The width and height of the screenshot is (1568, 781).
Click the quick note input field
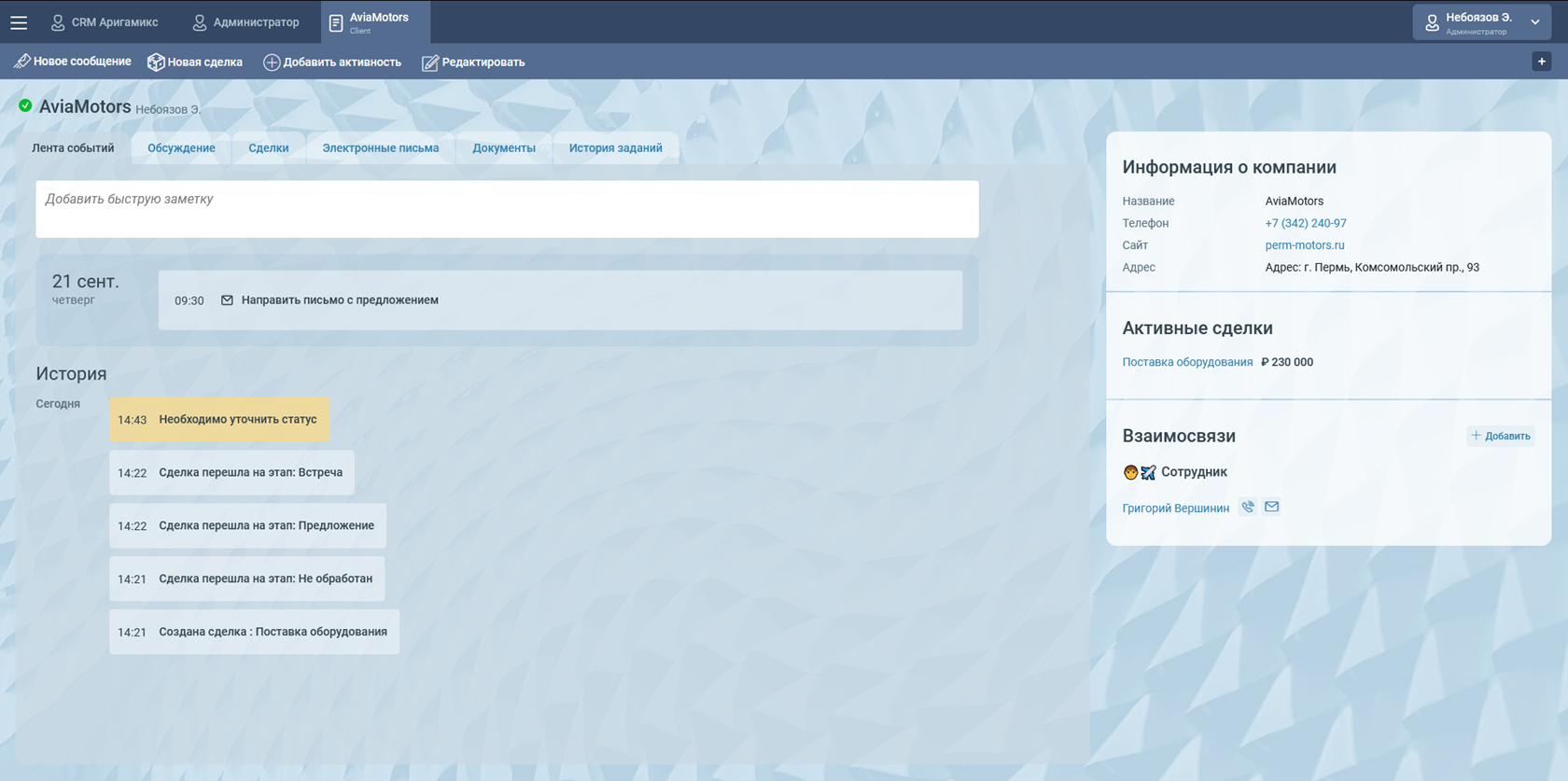tap(507, 209)
